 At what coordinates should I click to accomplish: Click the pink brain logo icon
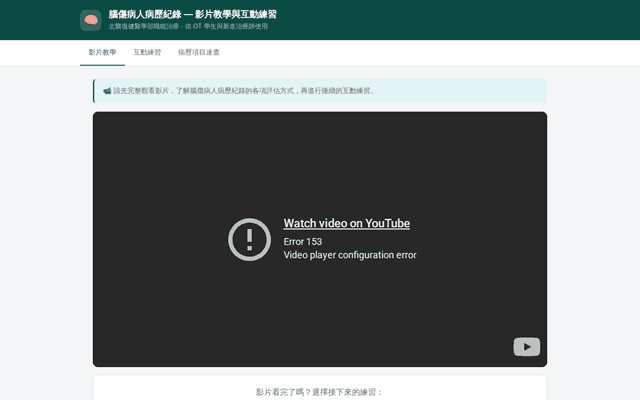[x=91, y=20]
